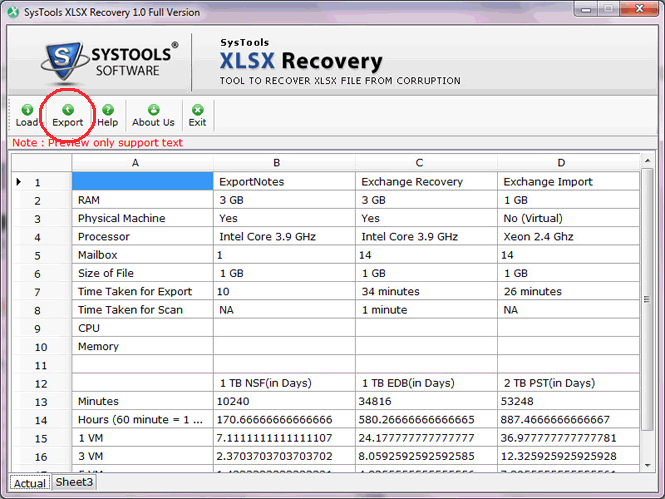The image size is (665, 499).
Task: Select the 887.4666666666667 cell
Action: [x=569, y=419]
